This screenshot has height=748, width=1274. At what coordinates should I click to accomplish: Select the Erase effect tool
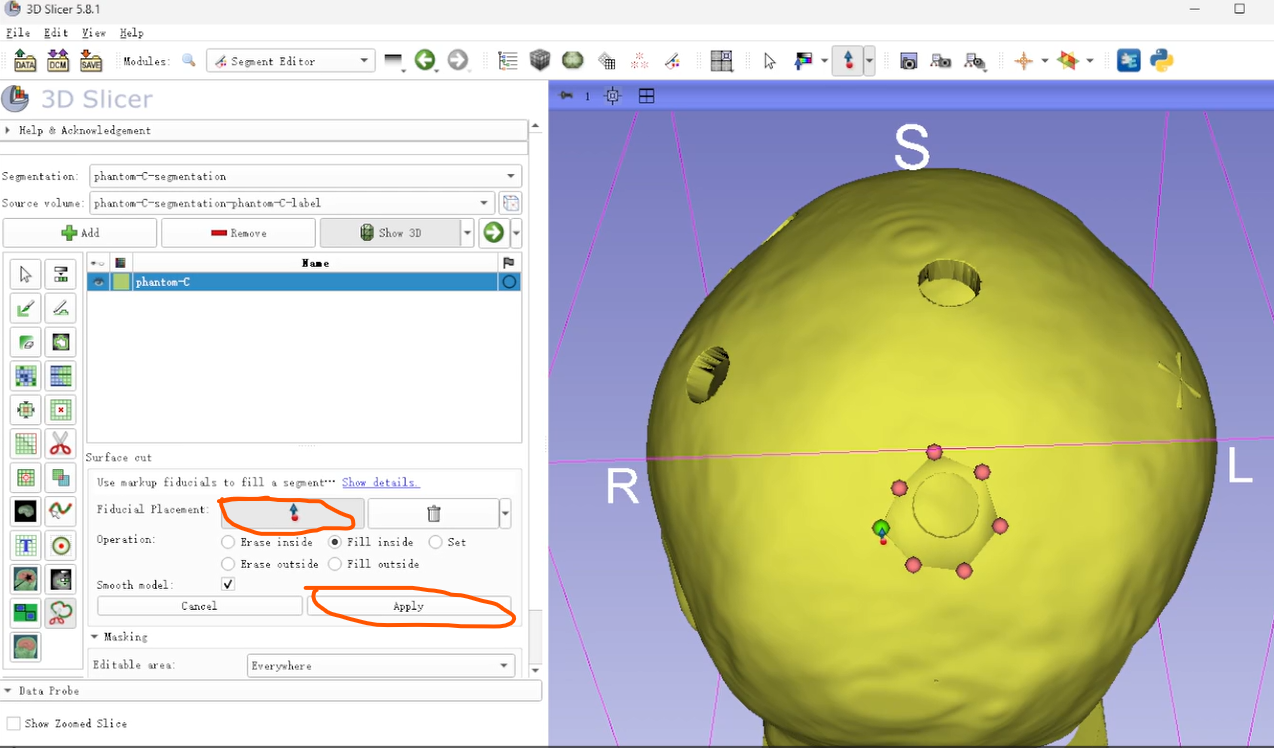26,343
